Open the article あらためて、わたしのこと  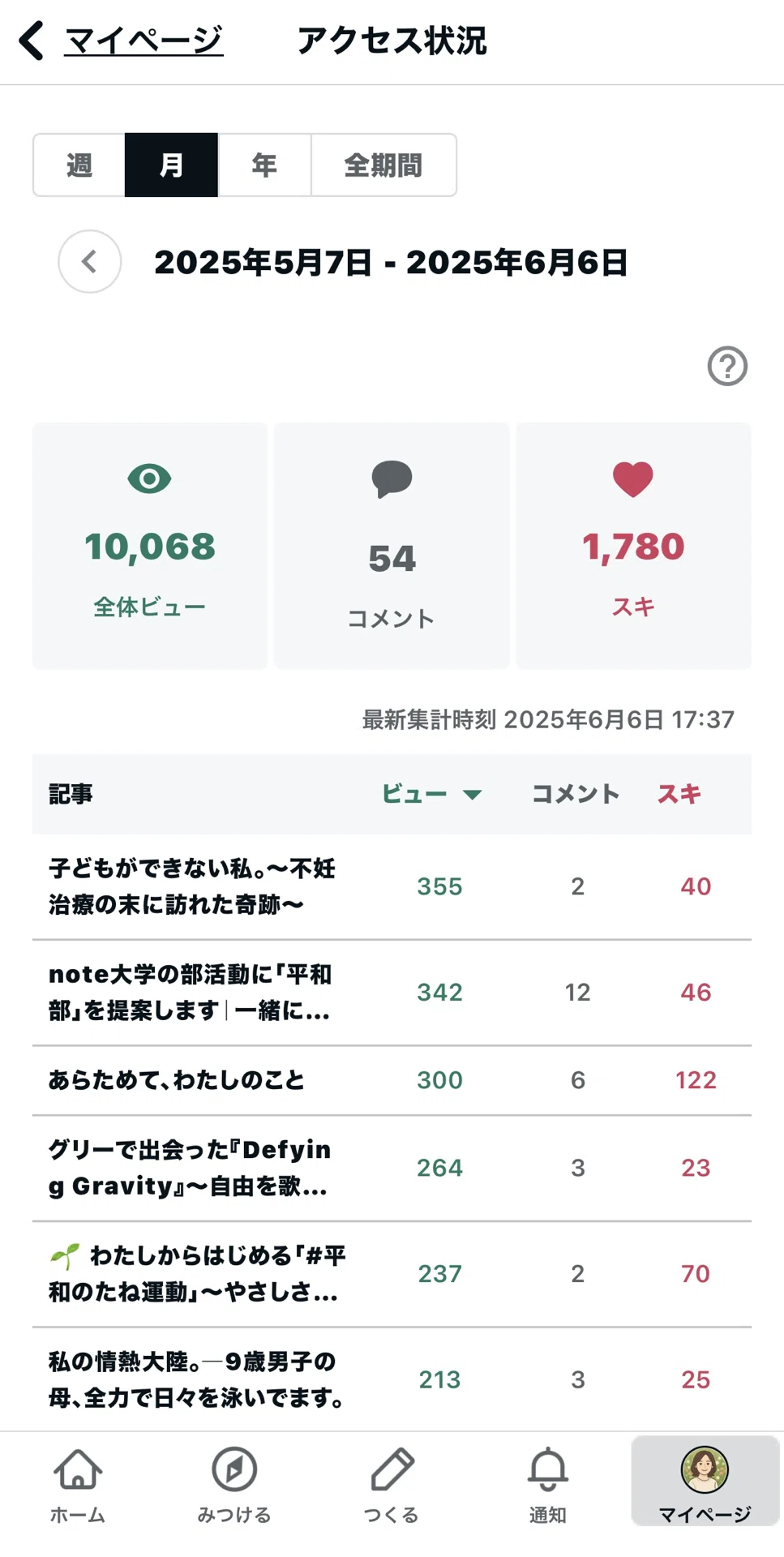point(176,1080)
